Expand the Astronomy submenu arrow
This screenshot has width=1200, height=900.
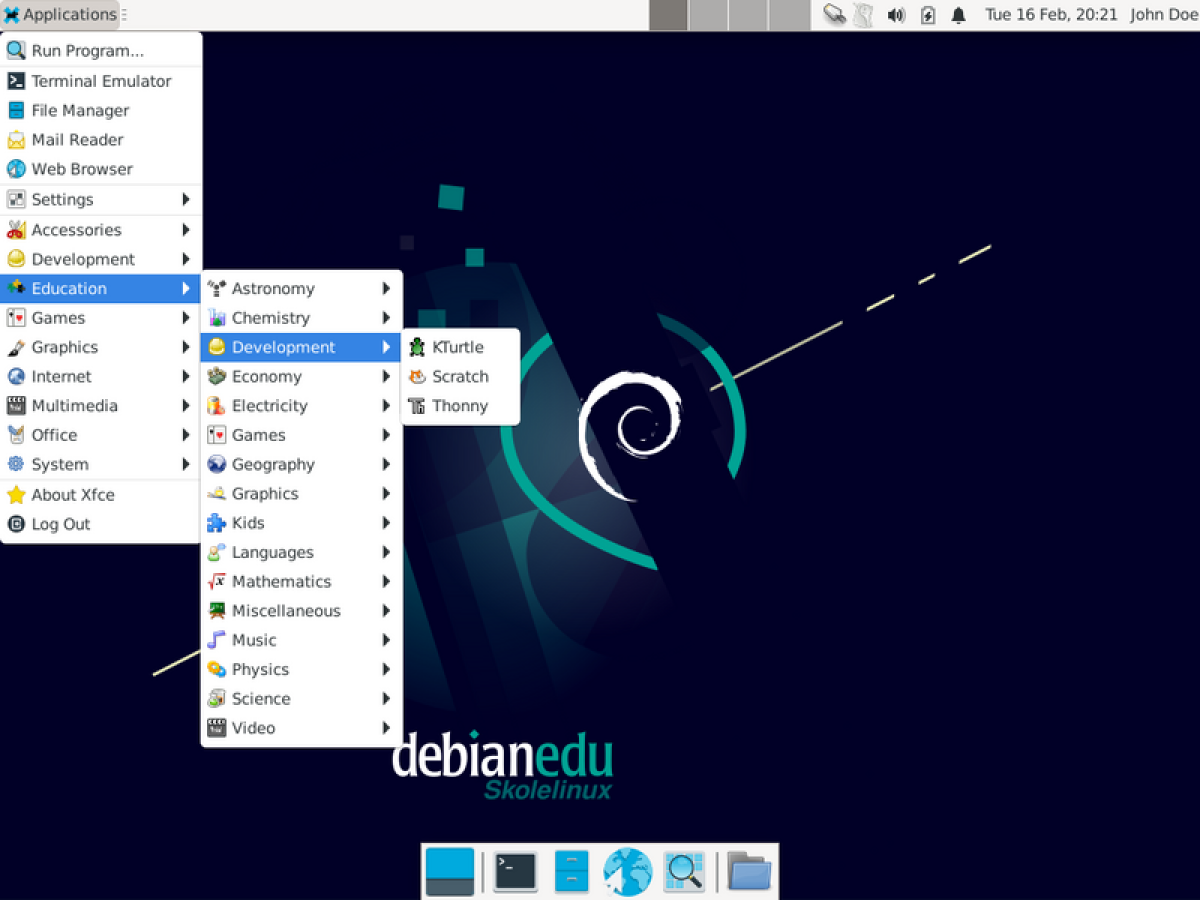[386, 289]
